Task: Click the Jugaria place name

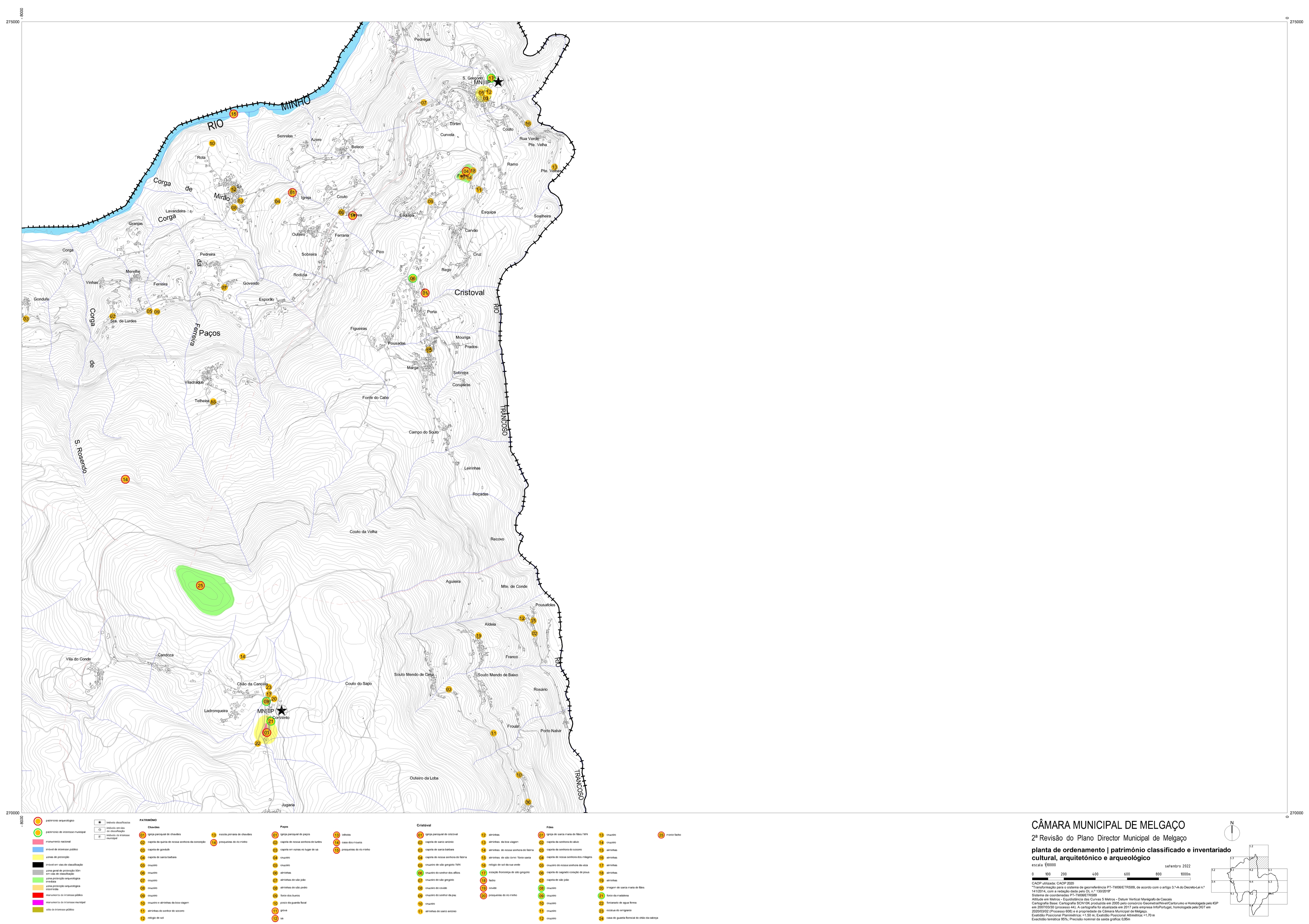Action: click(288, 806)
